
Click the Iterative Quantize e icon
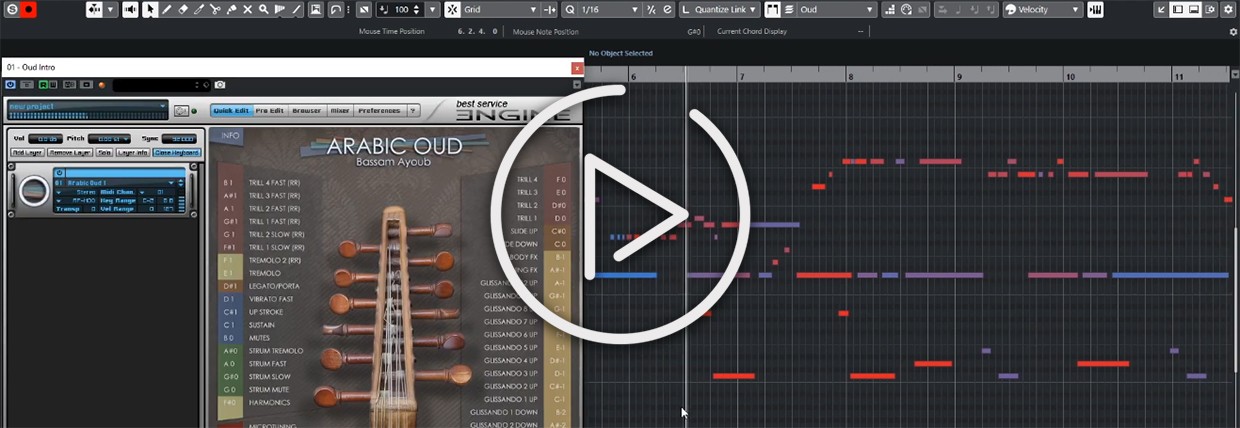pyautogui.click(x=667, y=9)
